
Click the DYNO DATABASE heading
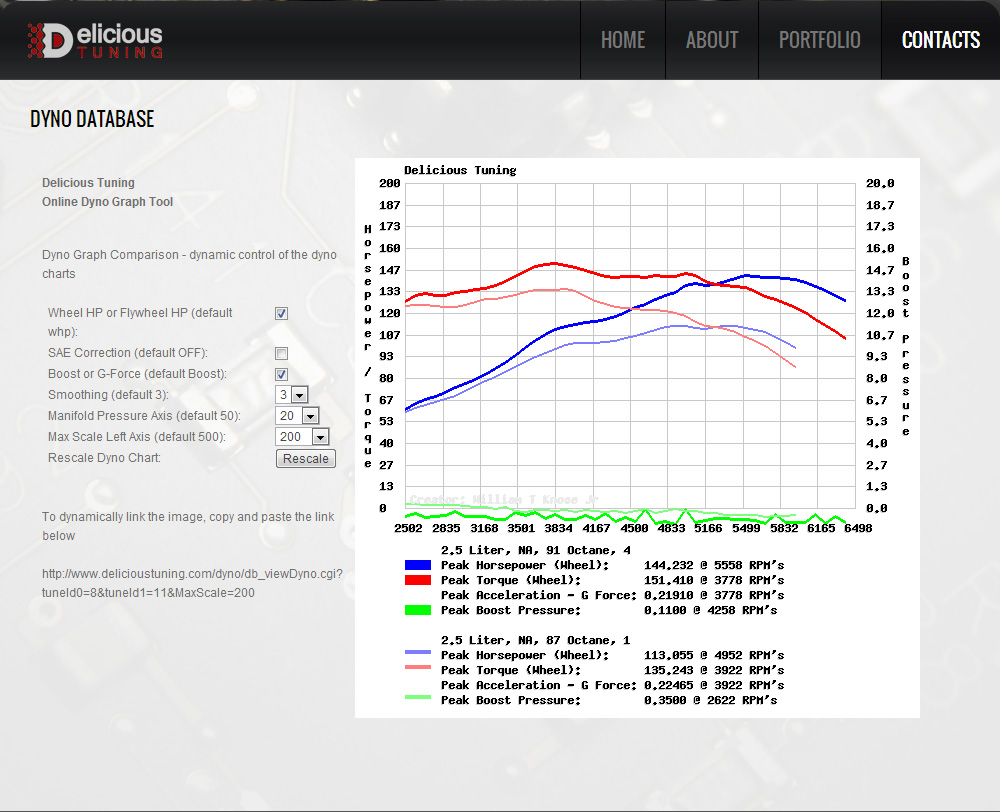[92, 119]
